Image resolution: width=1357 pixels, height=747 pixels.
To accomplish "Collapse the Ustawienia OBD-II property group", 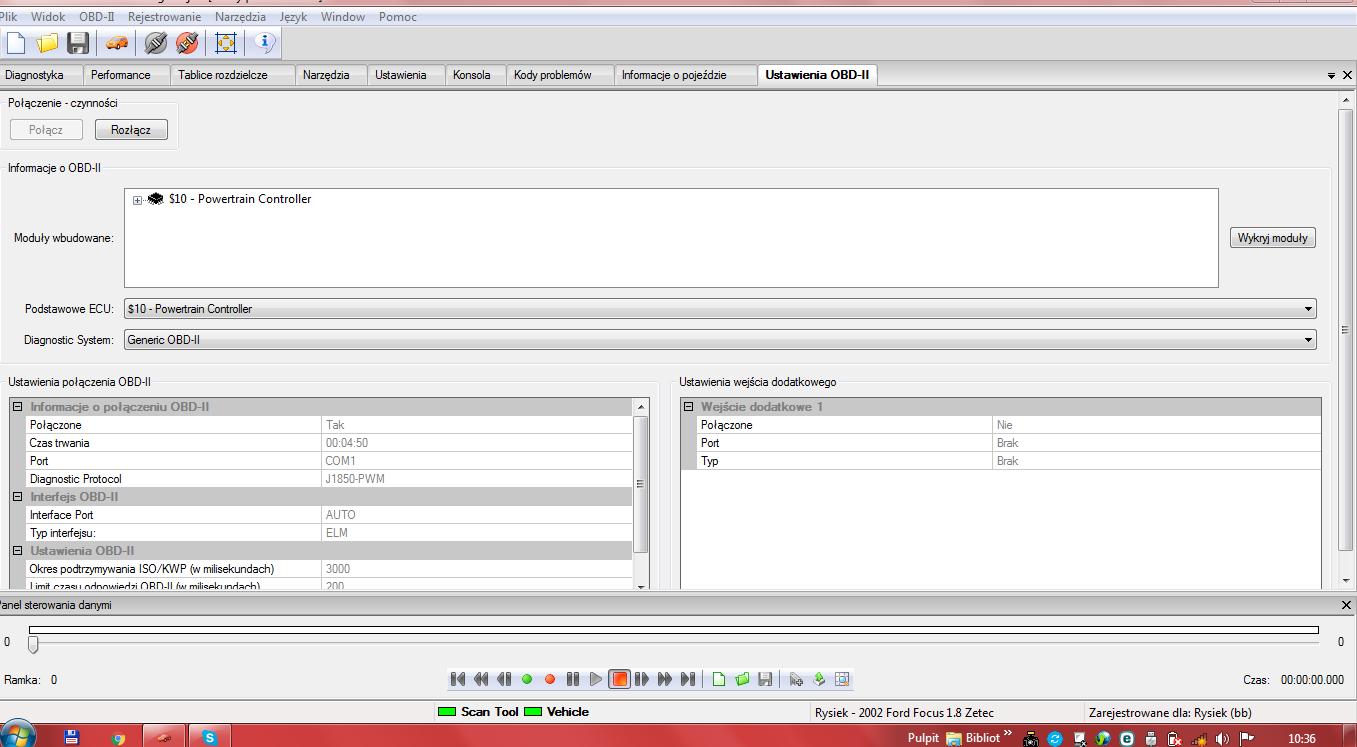I will [x=17, y=551].
